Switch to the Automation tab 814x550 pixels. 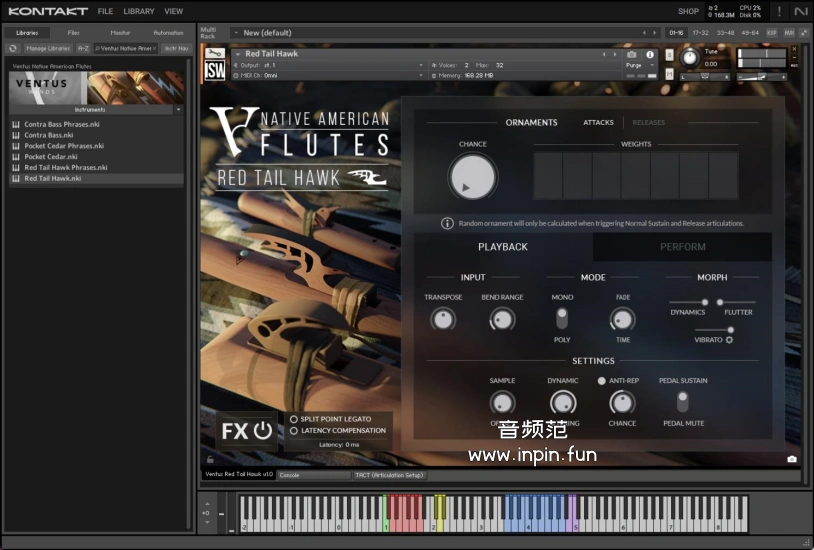pyautogui.click(x=168, y=33)
